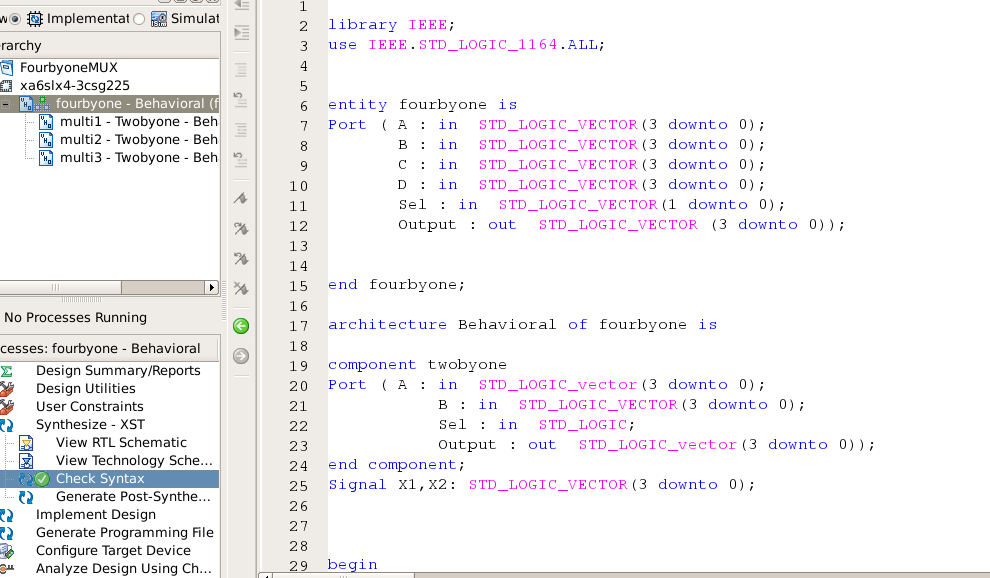This screenshot has width=990, height=578.
Task: Click the Design Summary sigma icon
Action: click(6, 371)
